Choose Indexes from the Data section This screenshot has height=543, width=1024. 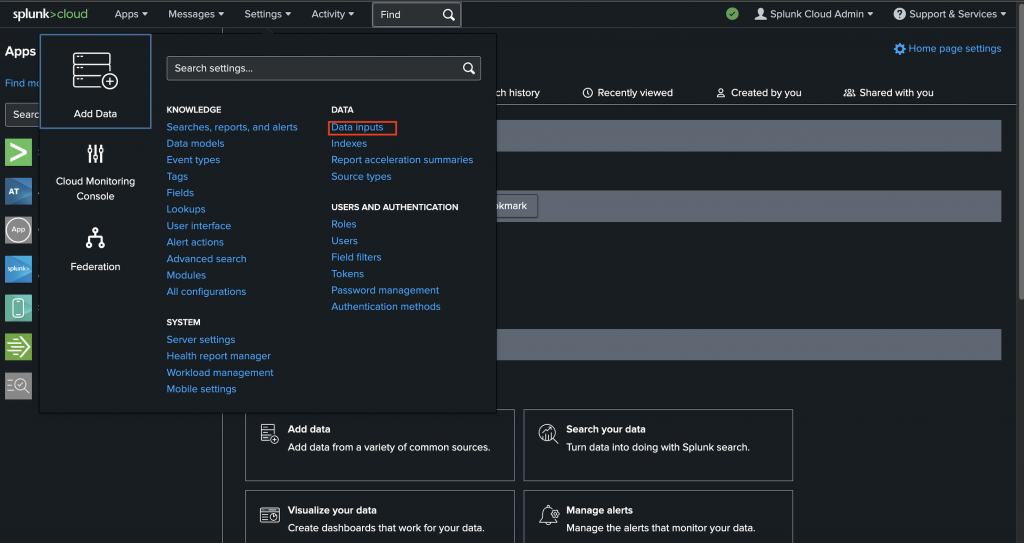point(349,144)
